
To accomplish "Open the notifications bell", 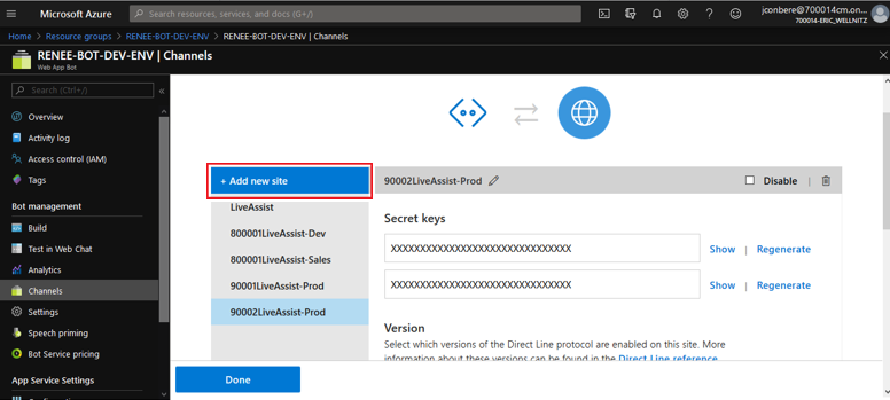I will click(657, 14).
